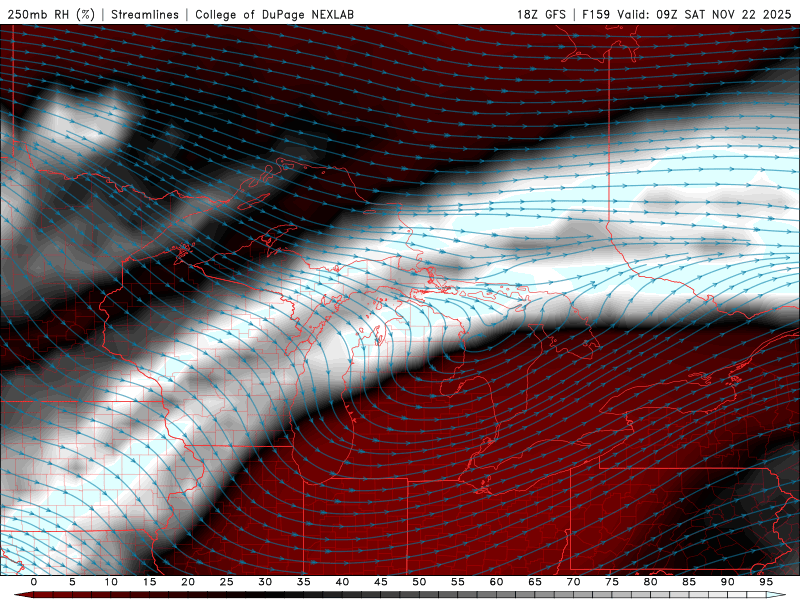Screen dimensions: 800x600
Task: Click the '60' colorbar scale label
Action: pos(496,582)
